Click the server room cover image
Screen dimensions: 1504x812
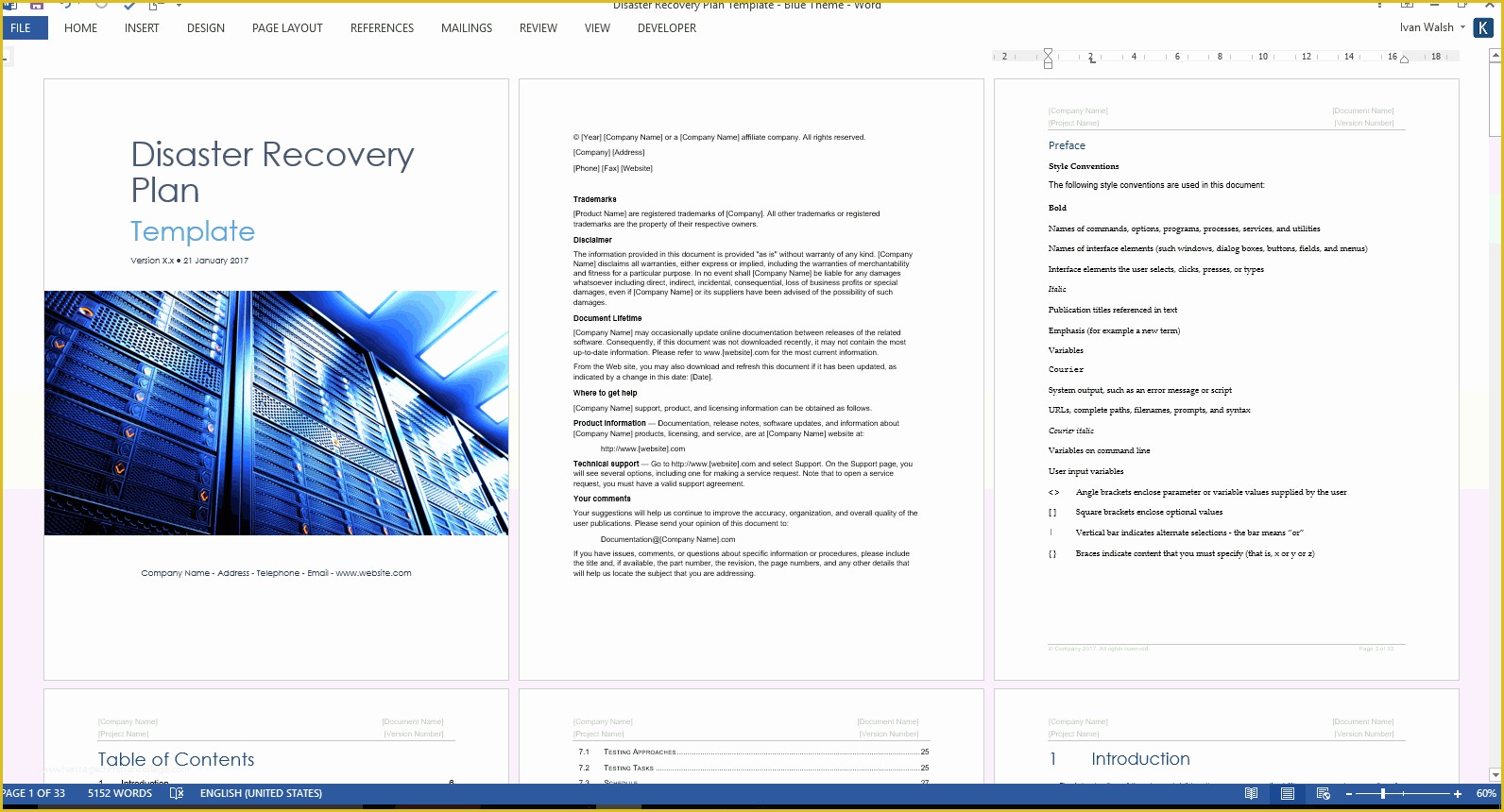point(276,413)
